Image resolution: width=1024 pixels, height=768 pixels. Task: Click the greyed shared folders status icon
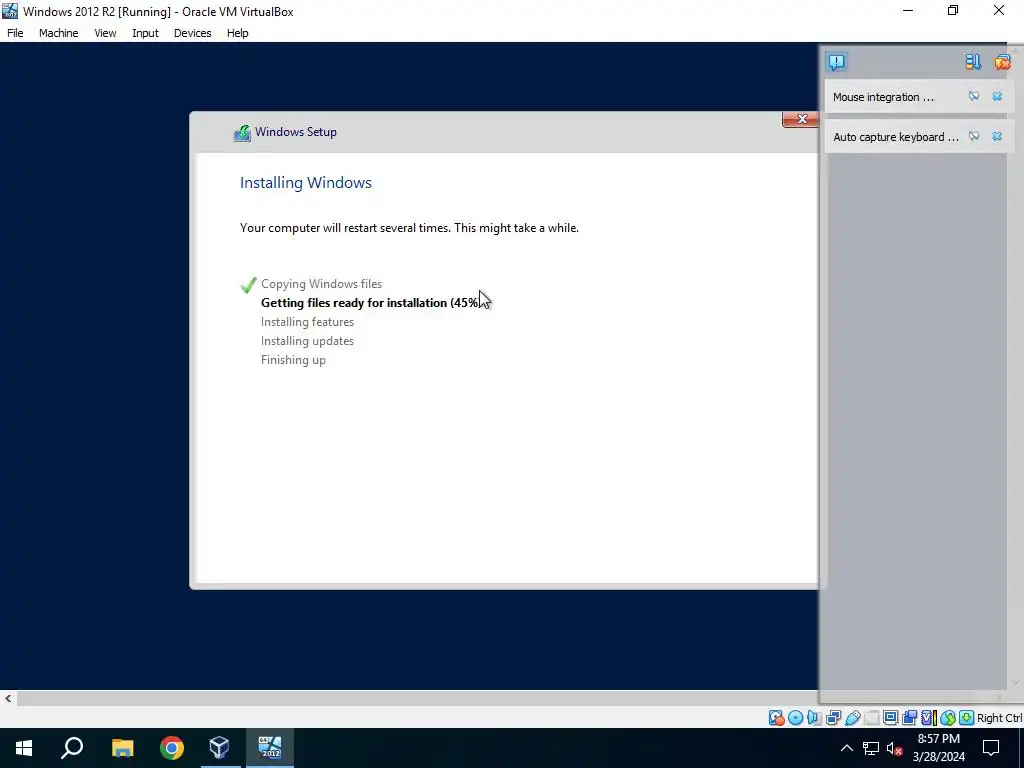871,718
